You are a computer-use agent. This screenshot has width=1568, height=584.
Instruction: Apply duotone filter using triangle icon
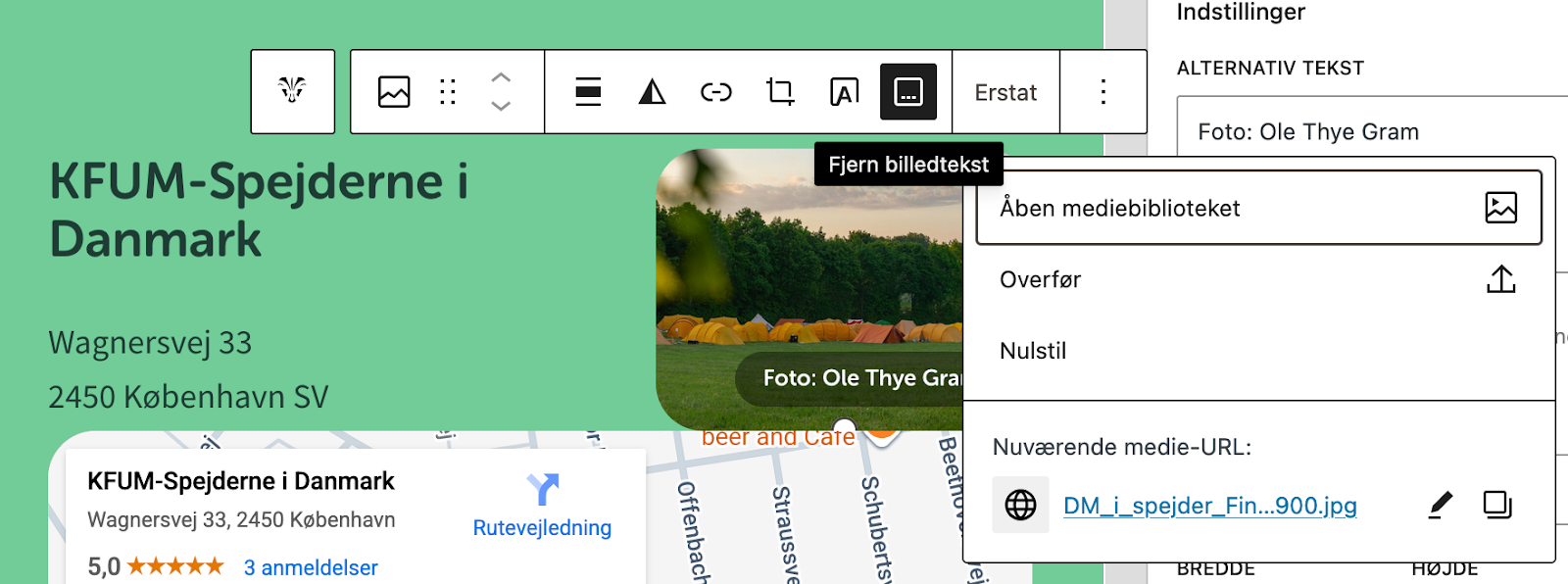click(652, 92)
